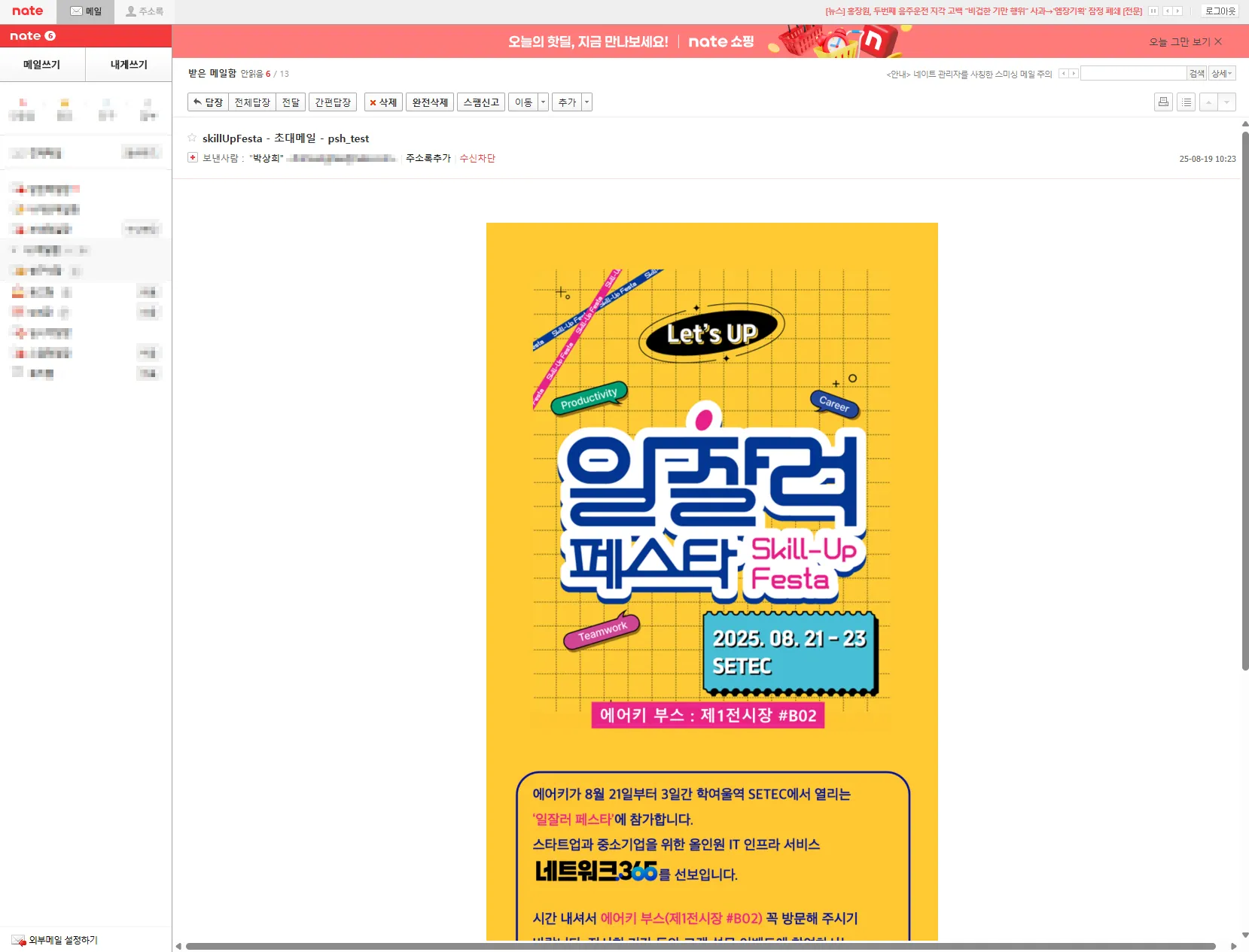
Task: Switch to the 주소록 tab
Action: (144, 11)
